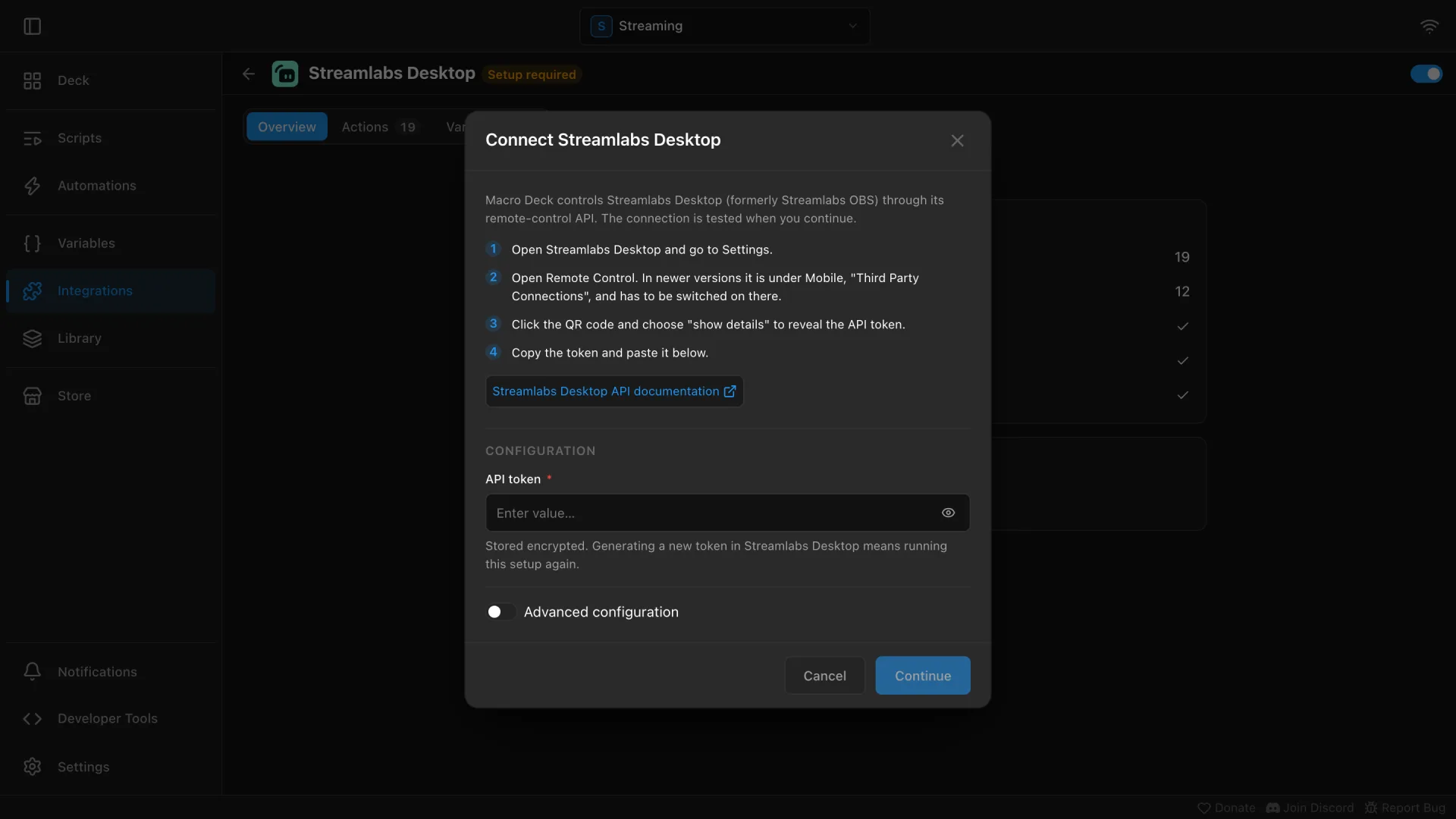Open the Automations lightning icon
This screenshot has height=819, width=1456.
tap(32, 186)
